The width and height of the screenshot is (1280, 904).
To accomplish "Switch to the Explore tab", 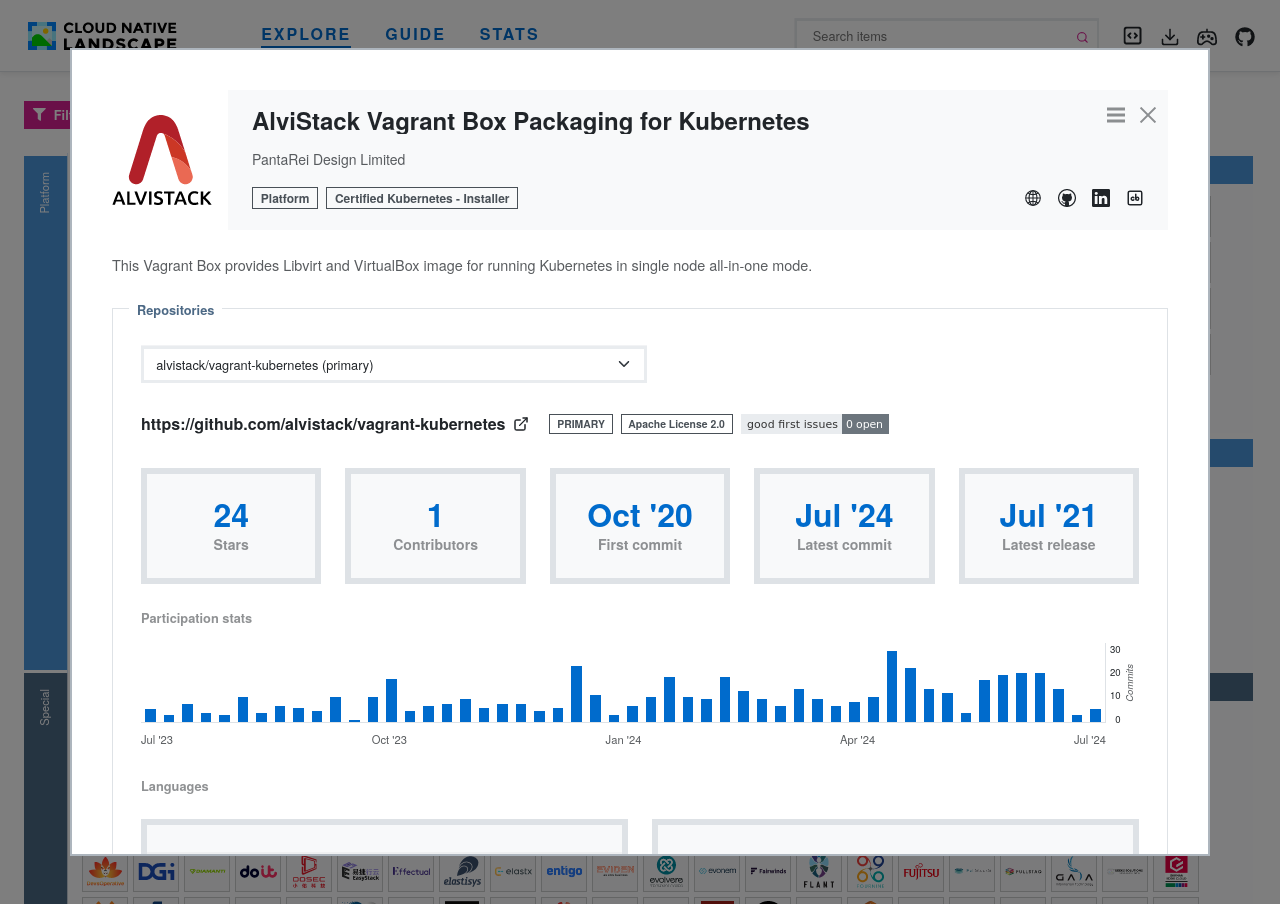I will pos(306,35).
